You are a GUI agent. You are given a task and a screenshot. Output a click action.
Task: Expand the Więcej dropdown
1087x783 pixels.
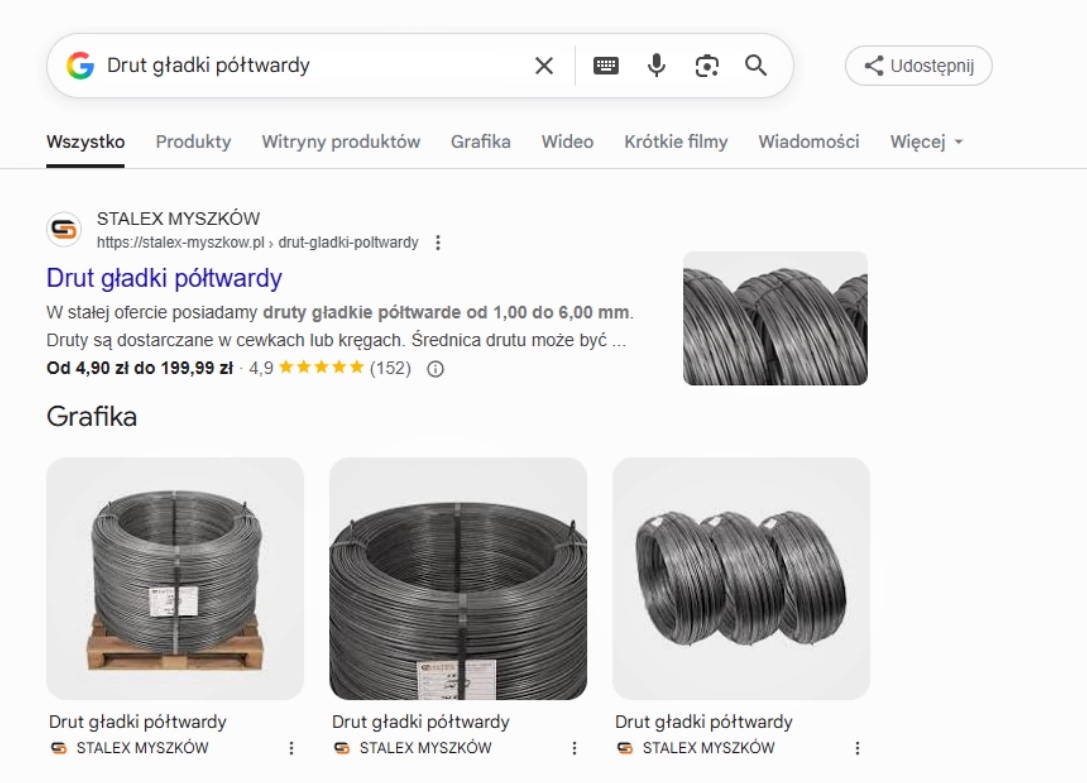(x=926, y=142)
